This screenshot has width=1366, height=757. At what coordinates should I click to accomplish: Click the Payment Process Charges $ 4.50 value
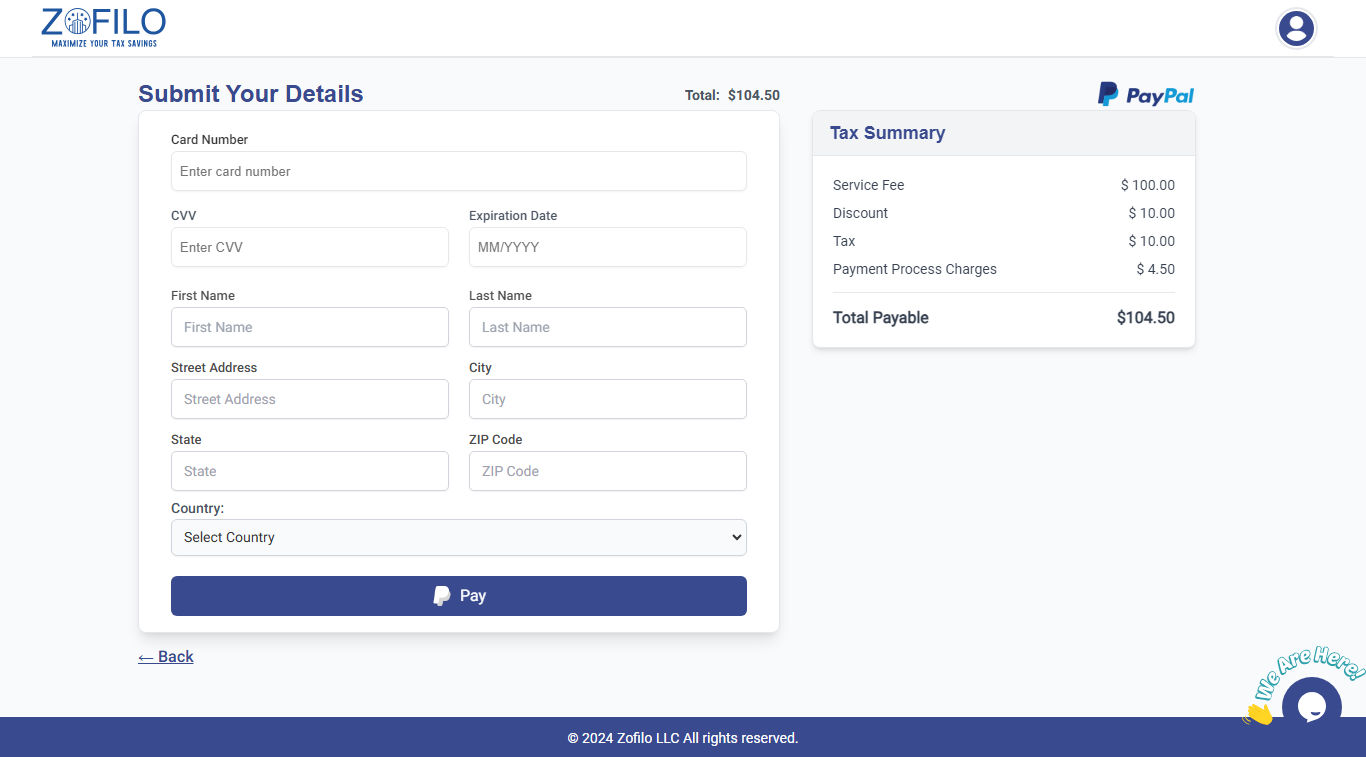pos(1156,269)
